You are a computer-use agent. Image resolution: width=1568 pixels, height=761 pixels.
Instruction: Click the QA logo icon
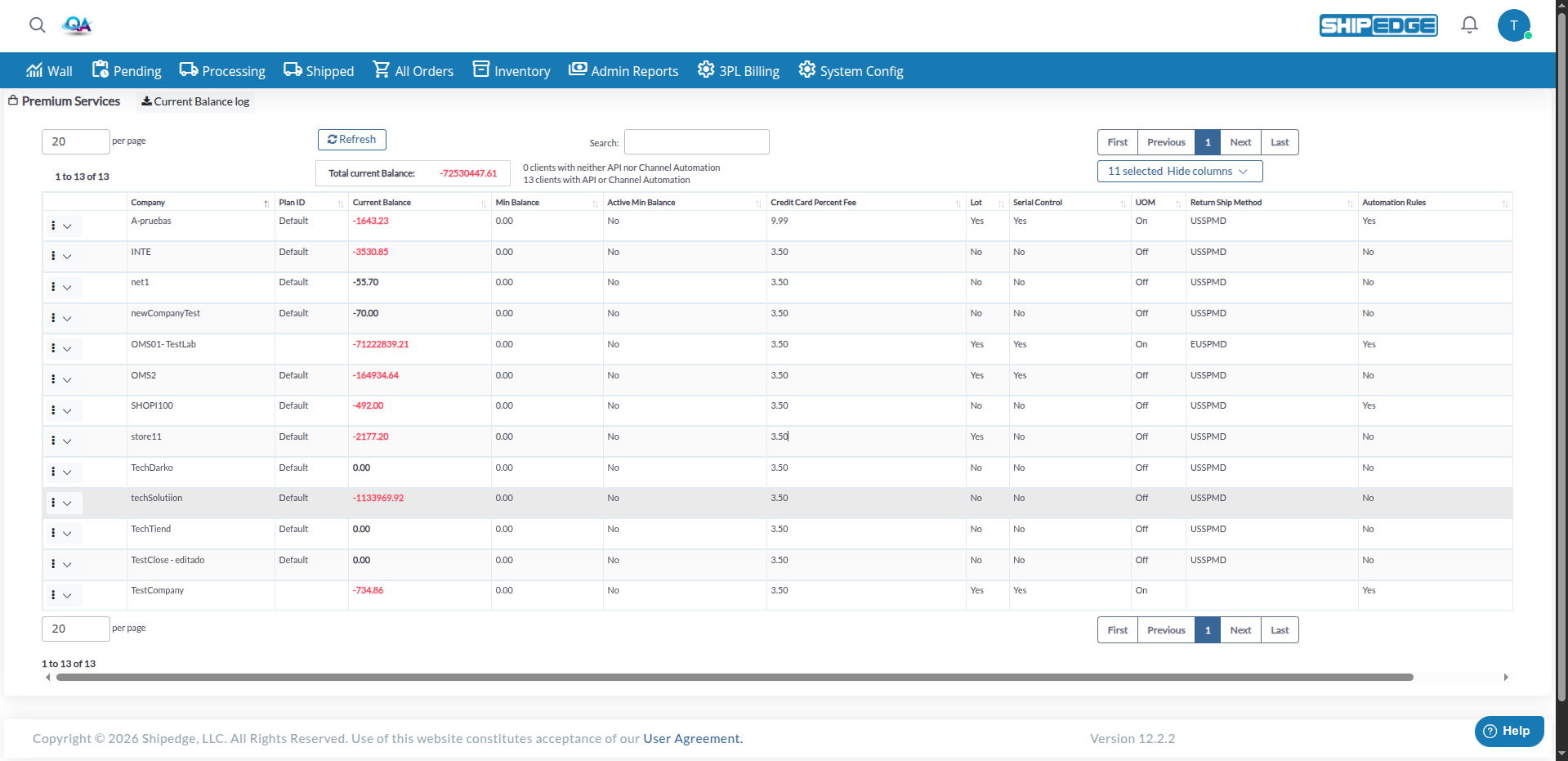point(77,25)
